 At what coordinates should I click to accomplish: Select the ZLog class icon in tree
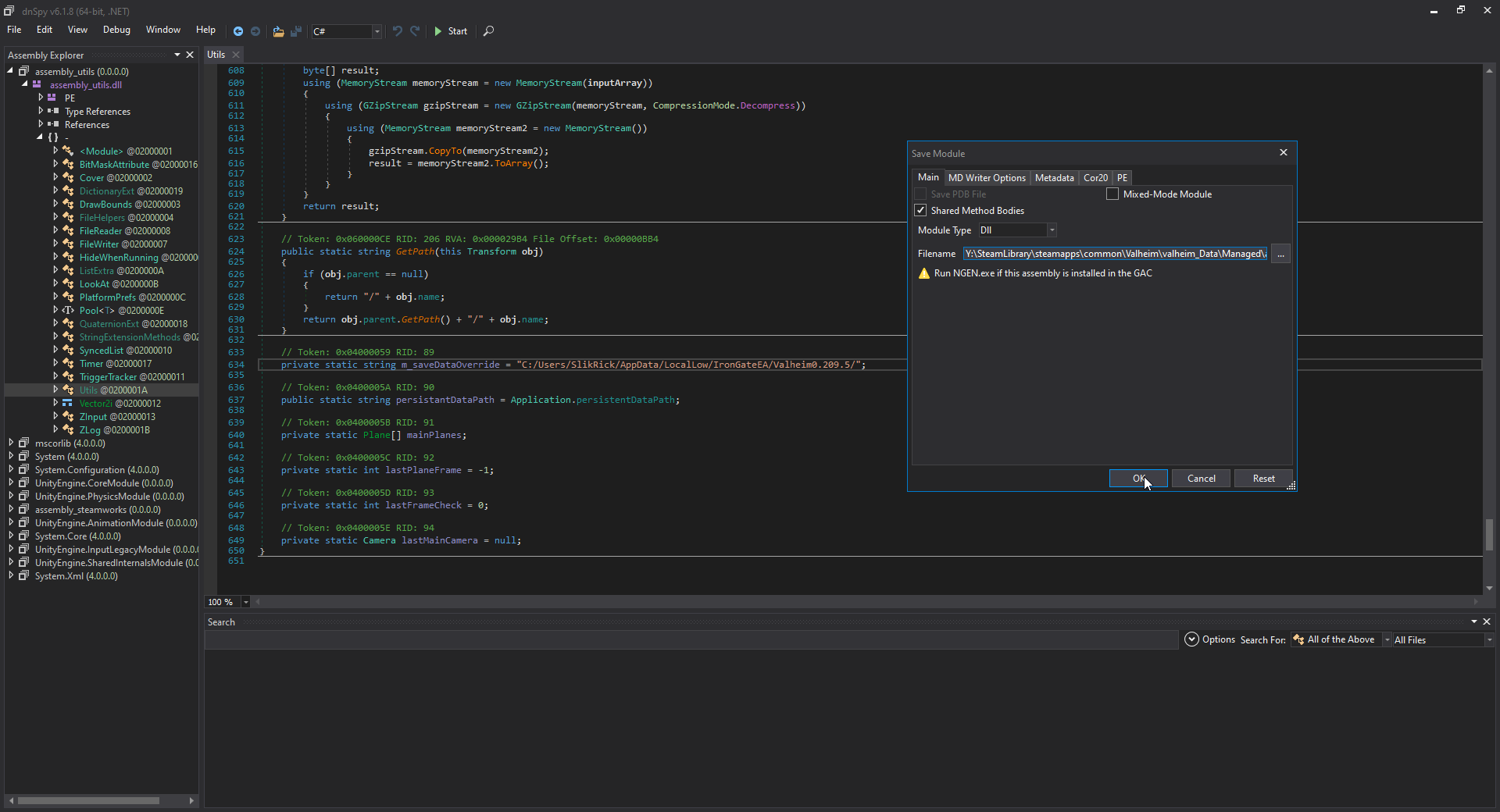point(69,430)
